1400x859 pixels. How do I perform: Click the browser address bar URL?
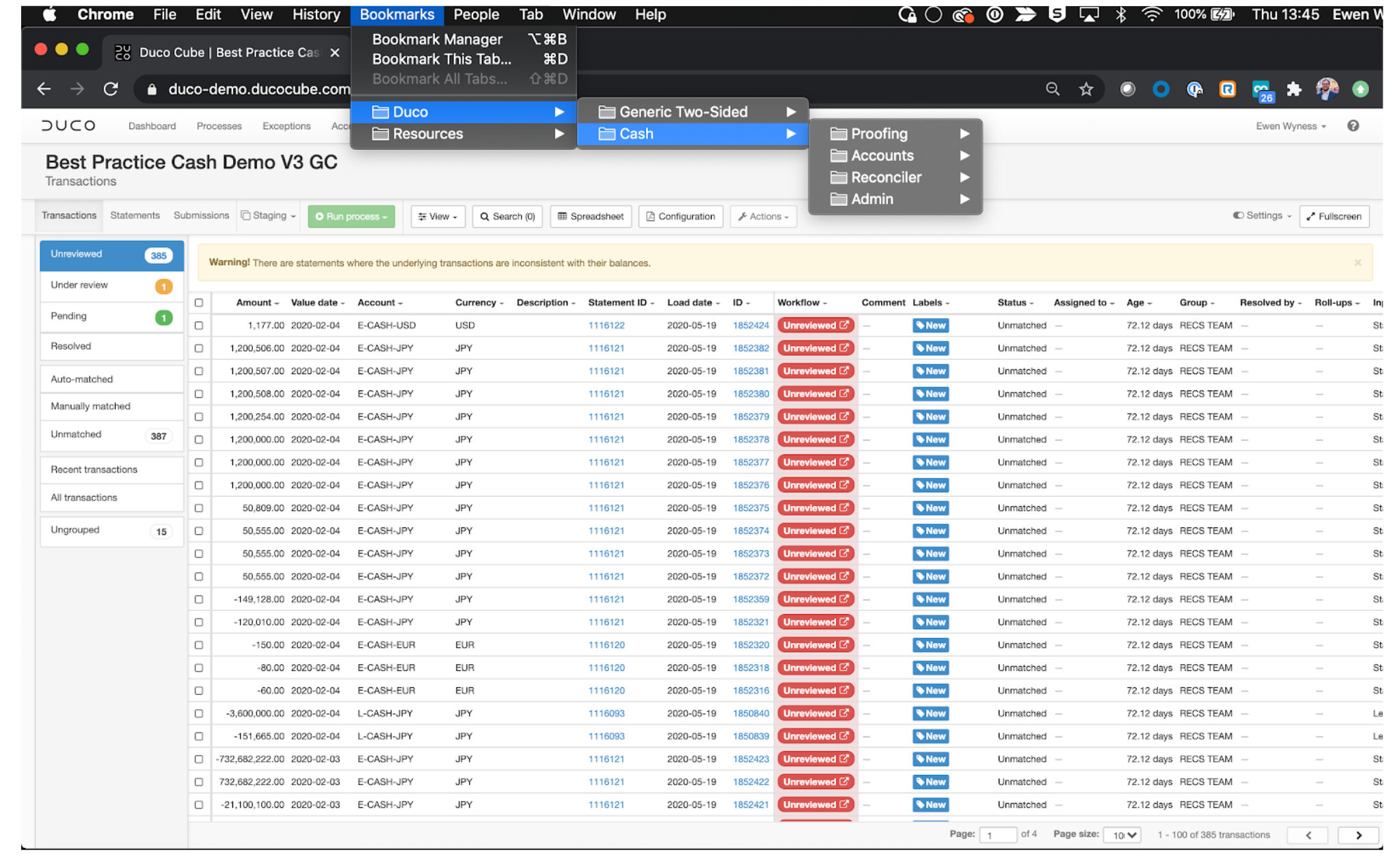pos(259,90)
